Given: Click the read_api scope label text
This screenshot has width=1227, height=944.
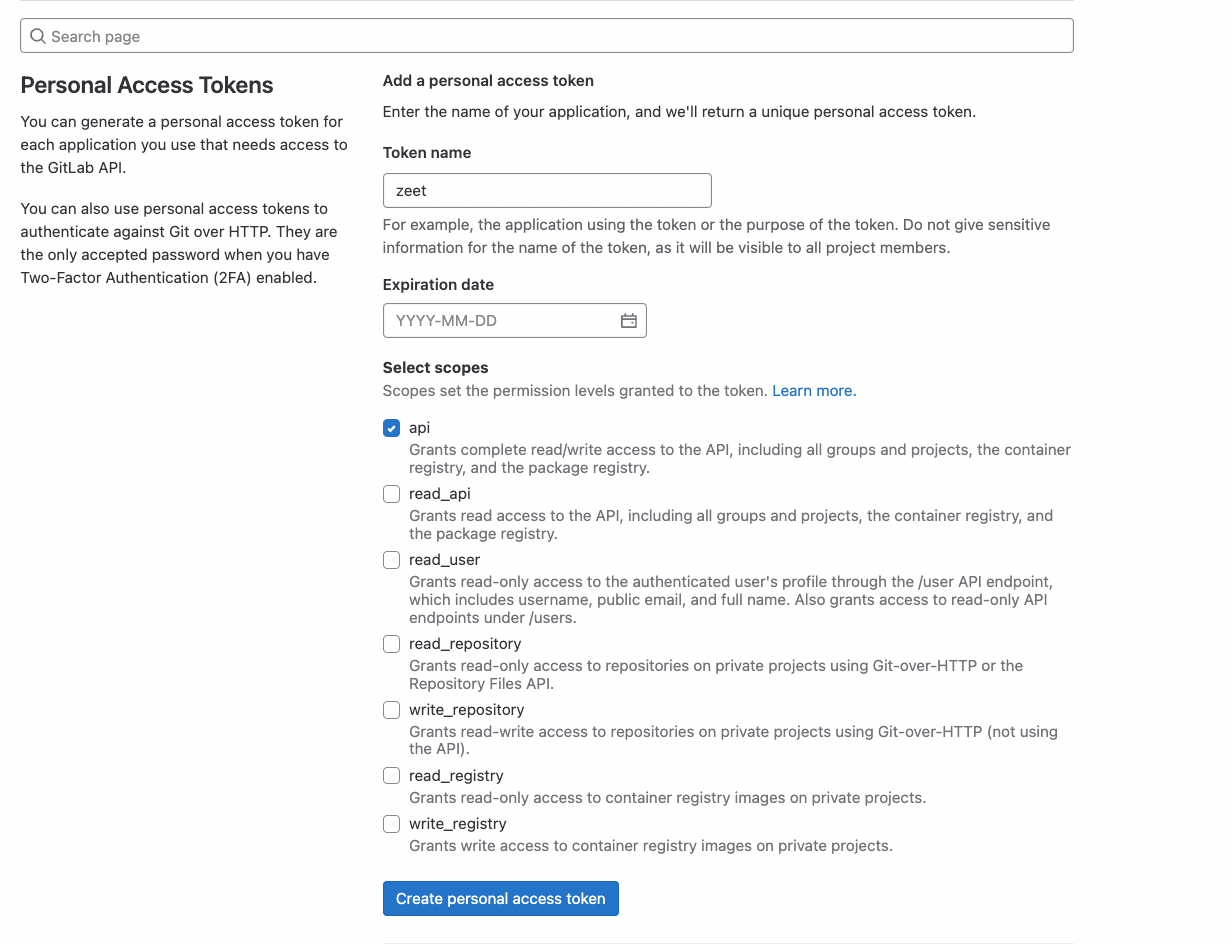Looking at the screenshot, I should click(439, 493).
